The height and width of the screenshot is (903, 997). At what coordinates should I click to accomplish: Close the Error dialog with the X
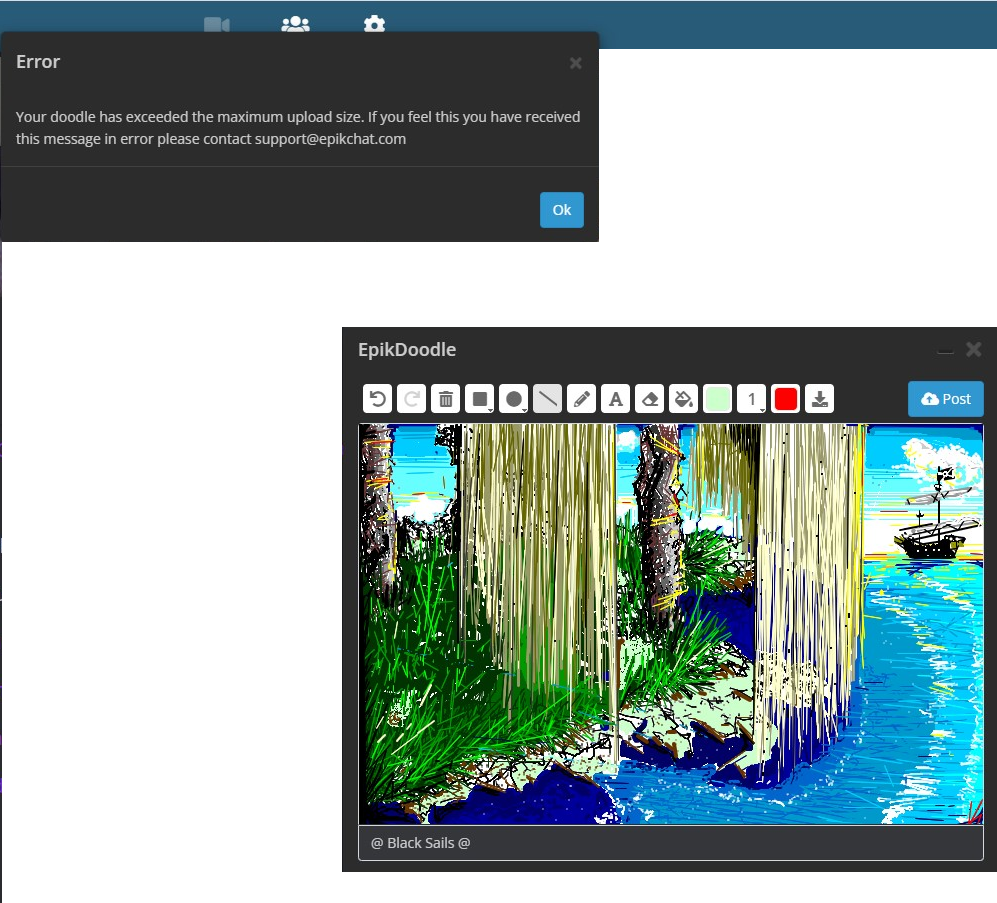pos(575,63)
